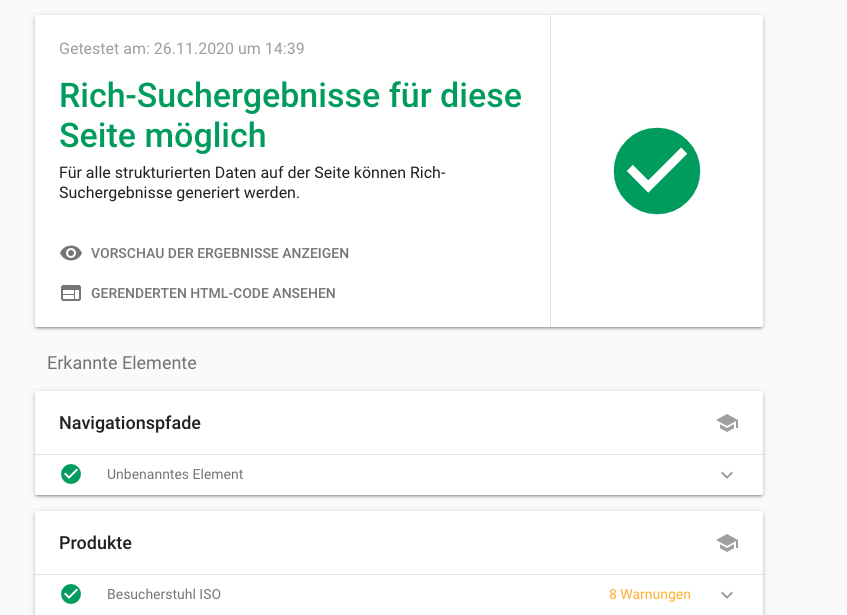Expand the Unbenanntes Element row chevron
This screenshot has width=847, height=615.
pyautogui.click(x=727, y=475)
